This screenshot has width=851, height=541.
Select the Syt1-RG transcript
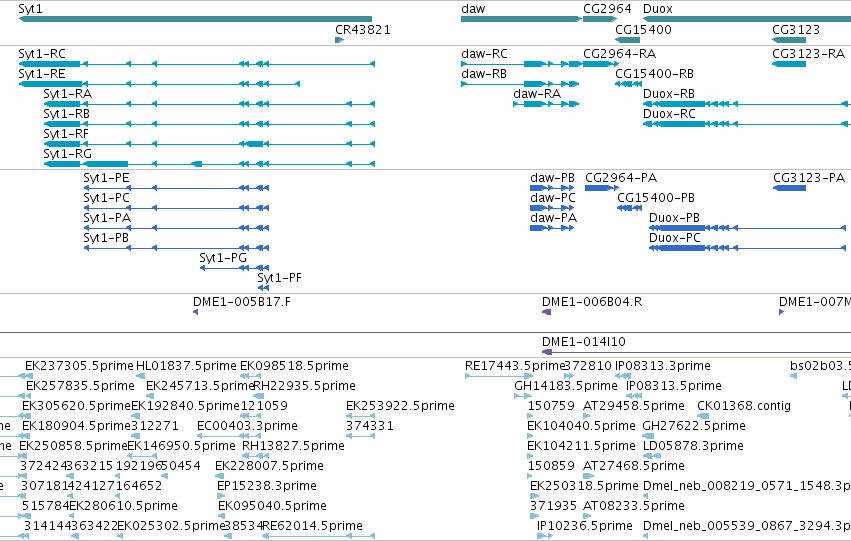[209, 164]
